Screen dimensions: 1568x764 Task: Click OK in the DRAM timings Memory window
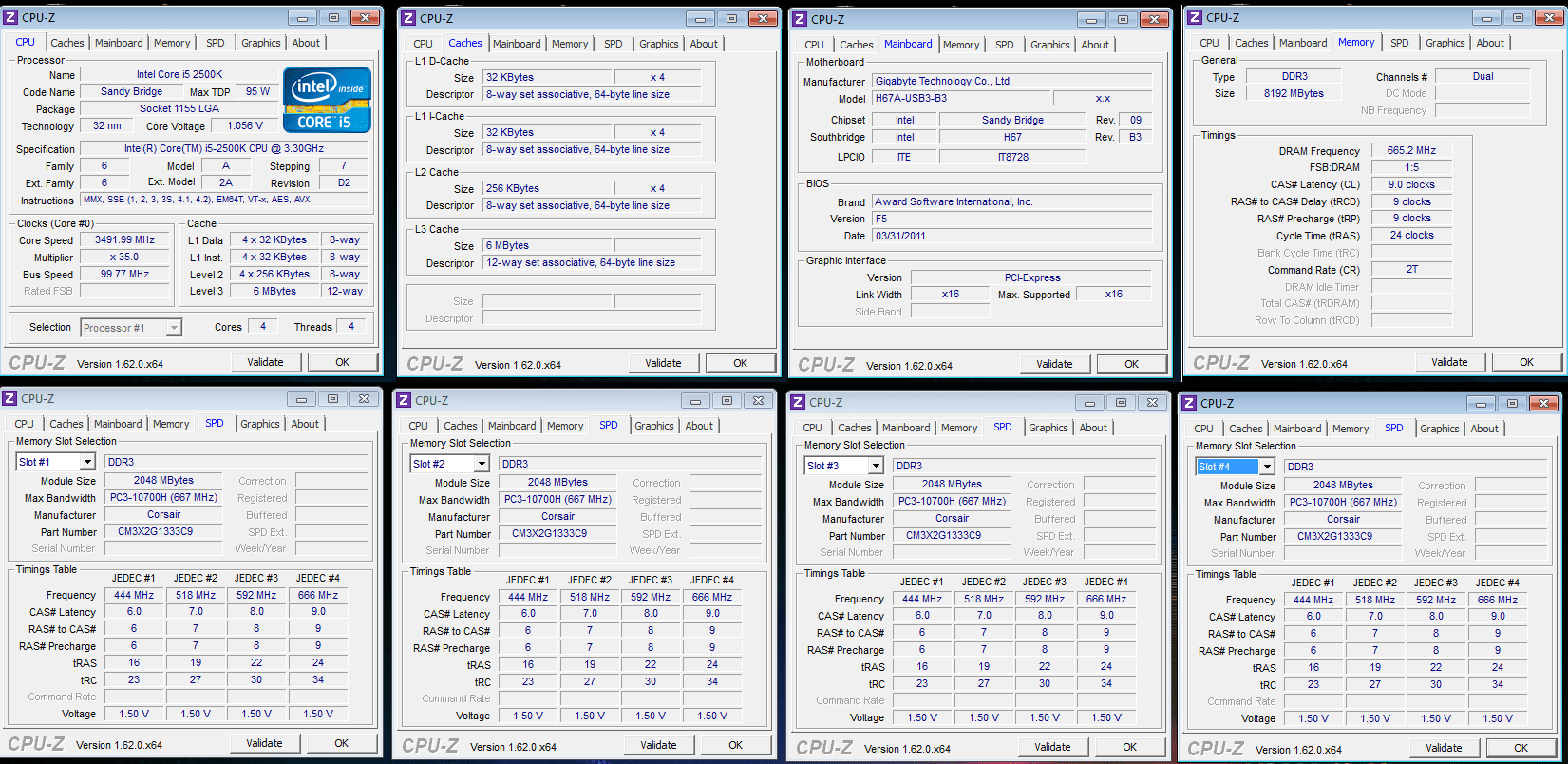click(x=1526, y=362)
